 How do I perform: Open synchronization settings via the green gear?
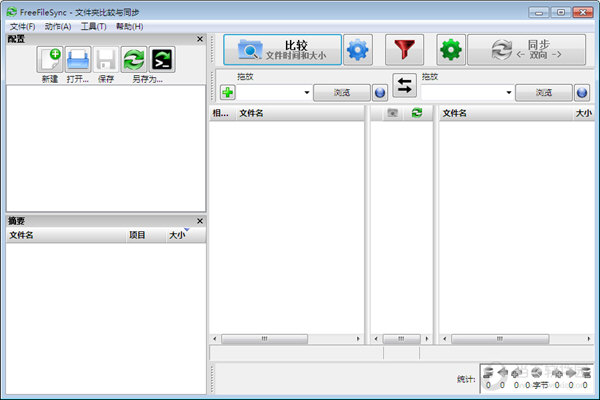[451, 50]
